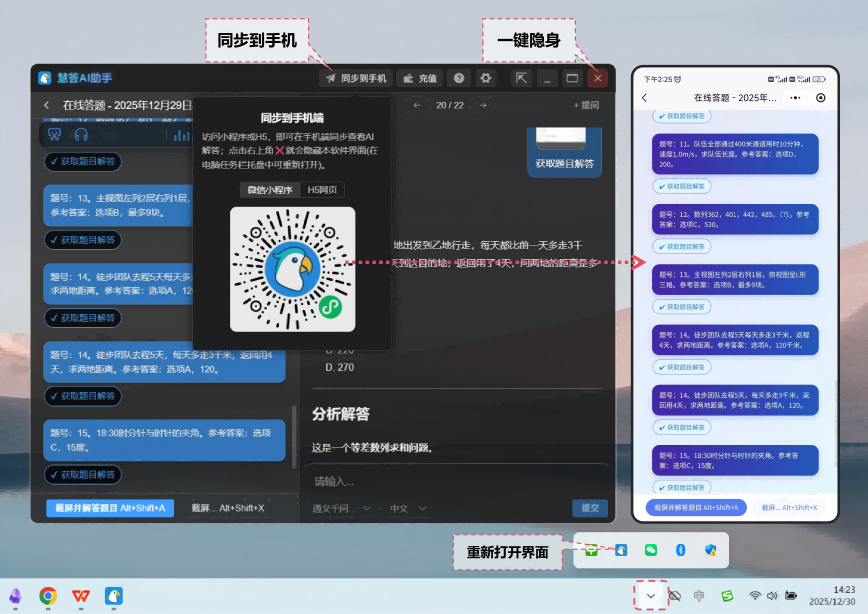Go back using the left chevron beside 在线答题
Screen dimensions: 868x614
[46, 105]
